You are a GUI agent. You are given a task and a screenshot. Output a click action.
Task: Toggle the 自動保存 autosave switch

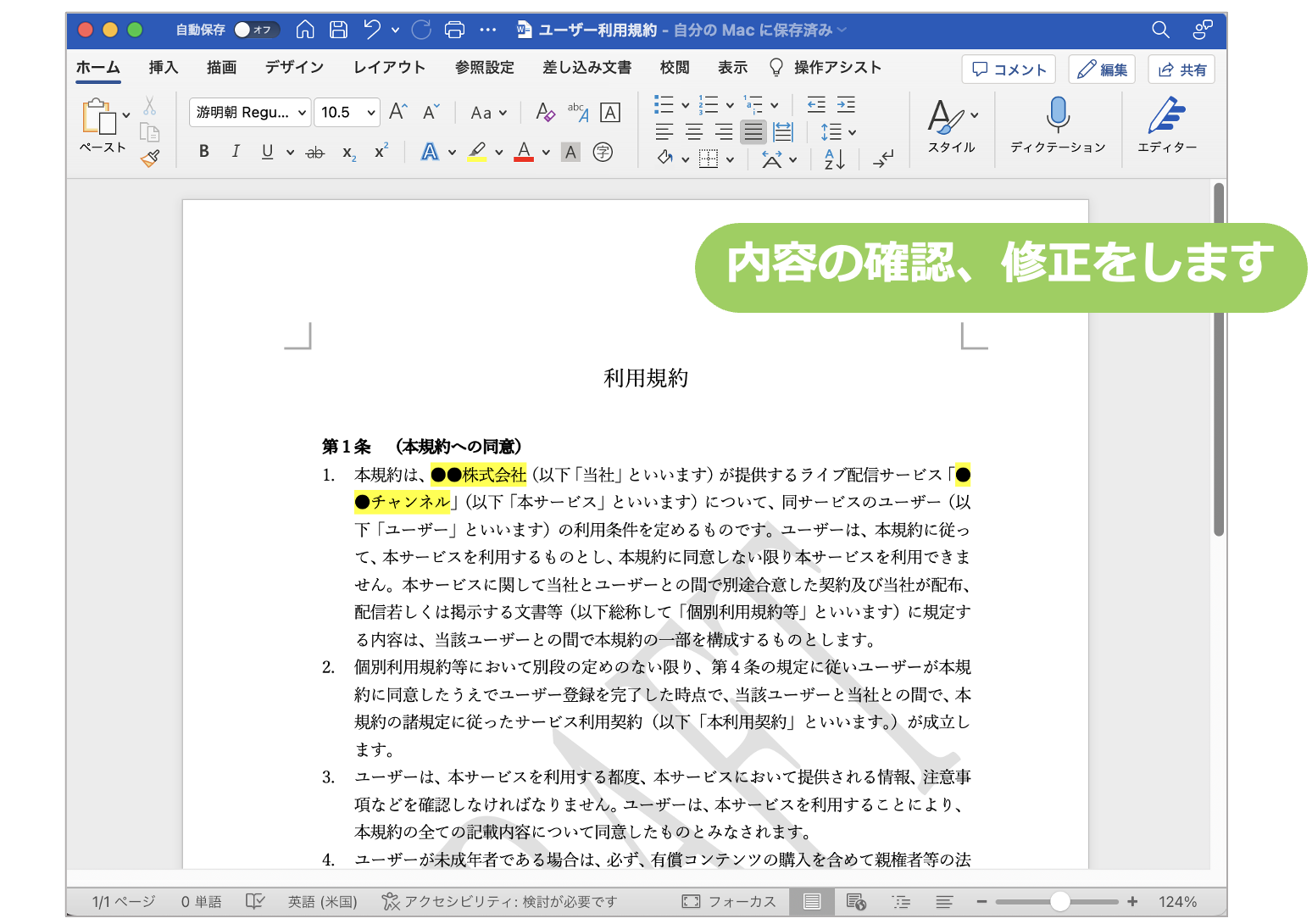pos(257,30)
